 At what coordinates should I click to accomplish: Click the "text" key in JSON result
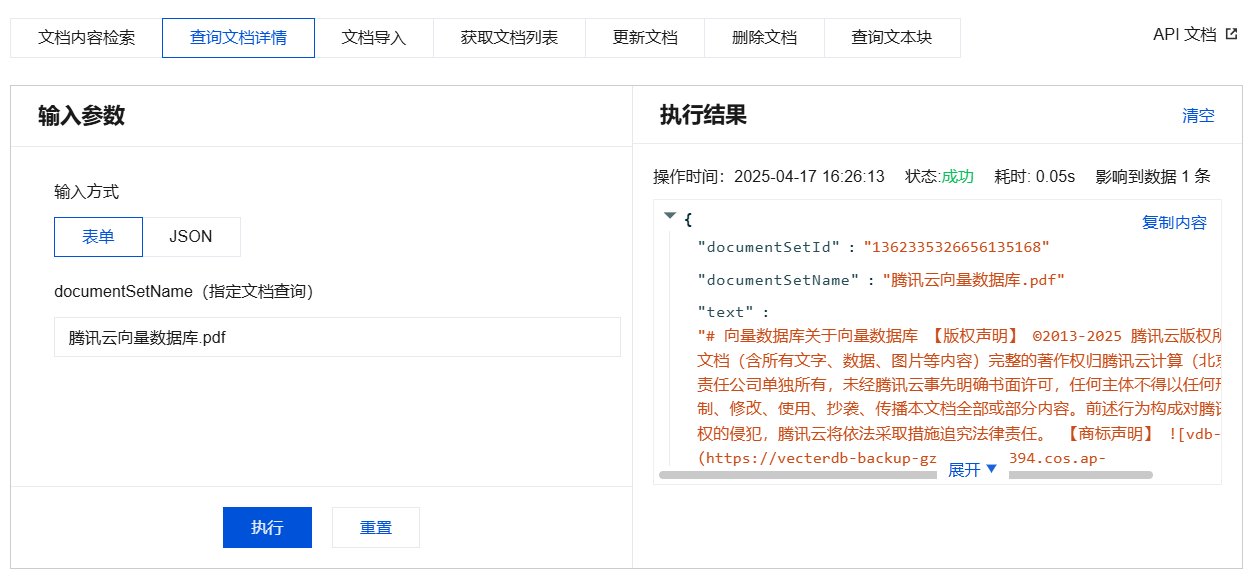pos(725,312)
